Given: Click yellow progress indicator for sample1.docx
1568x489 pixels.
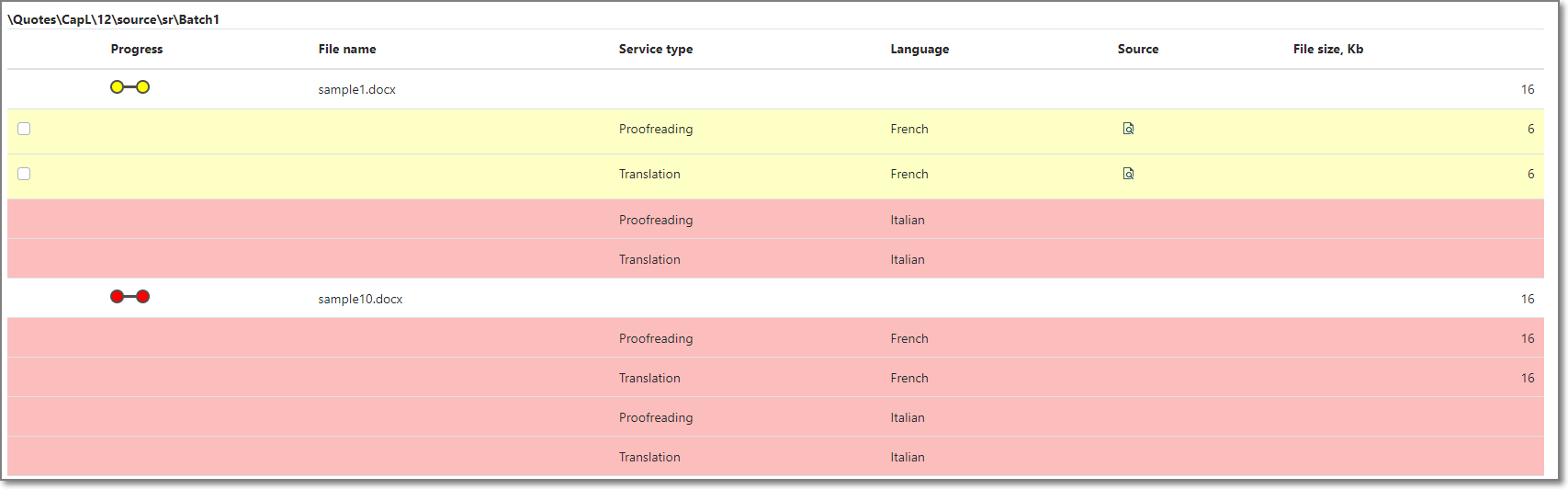Looking at the screenshot, I should coord(130,87).
